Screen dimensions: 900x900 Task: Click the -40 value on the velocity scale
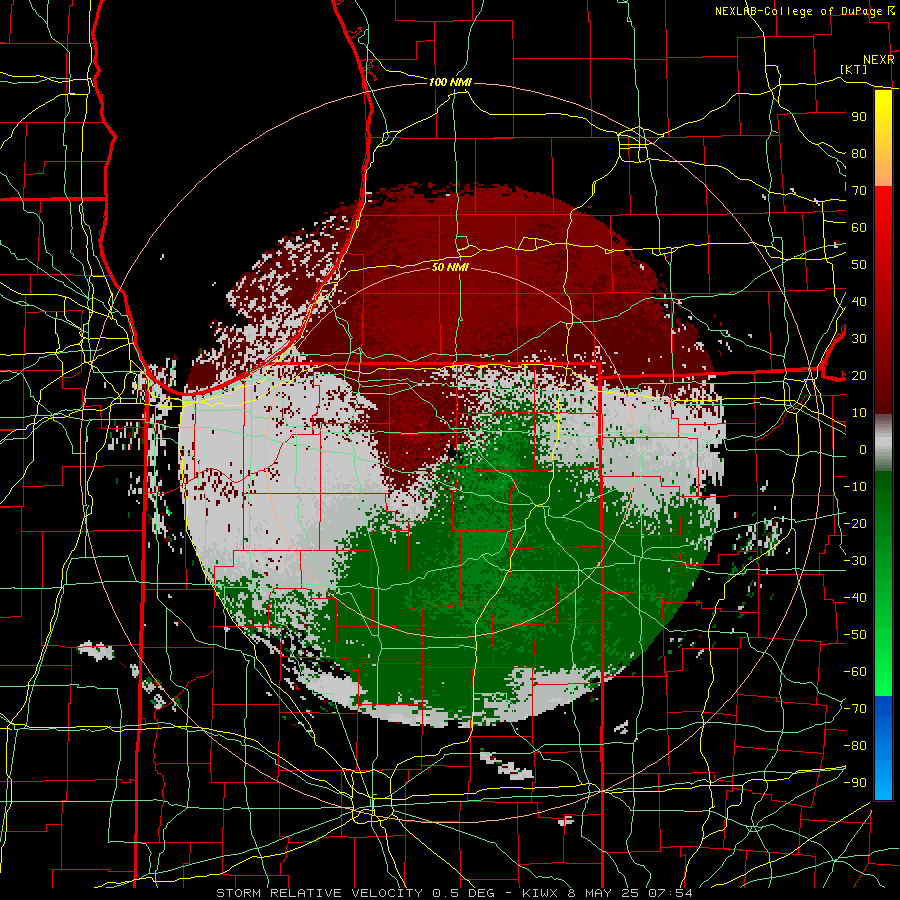point(855,598)
